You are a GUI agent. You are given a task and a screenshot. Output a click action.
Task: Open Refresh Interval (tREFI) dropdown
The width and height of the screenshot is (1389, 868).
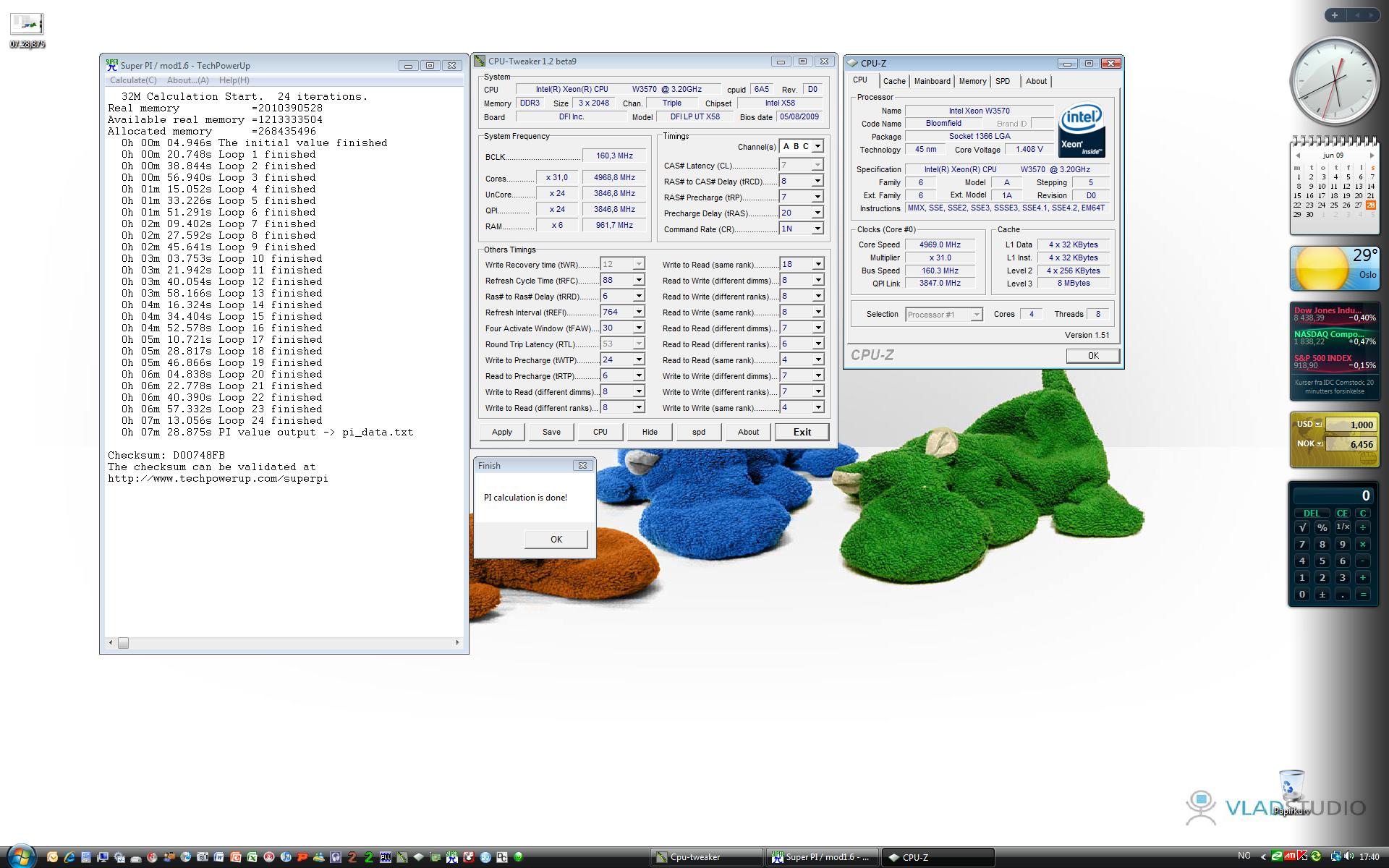pos(638,312)
